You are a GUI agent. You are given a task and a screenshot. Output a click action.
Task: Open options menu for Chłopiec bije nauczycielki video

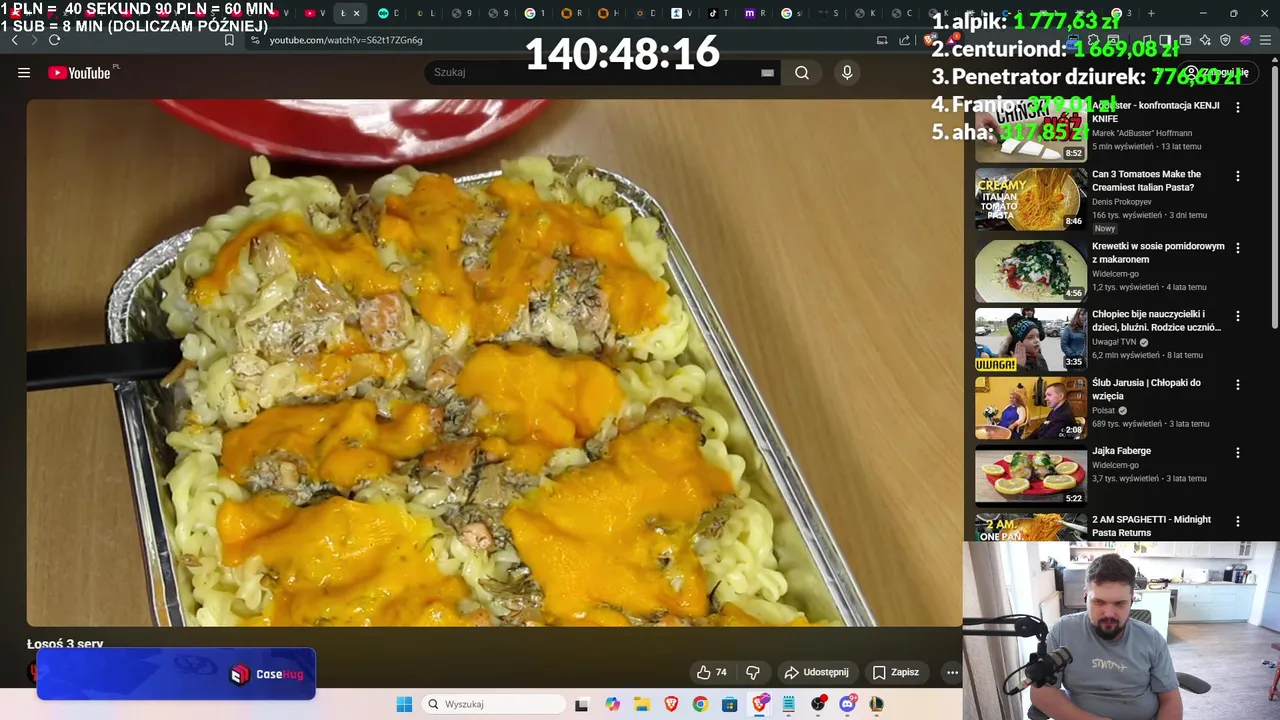tap(1238, 316)
